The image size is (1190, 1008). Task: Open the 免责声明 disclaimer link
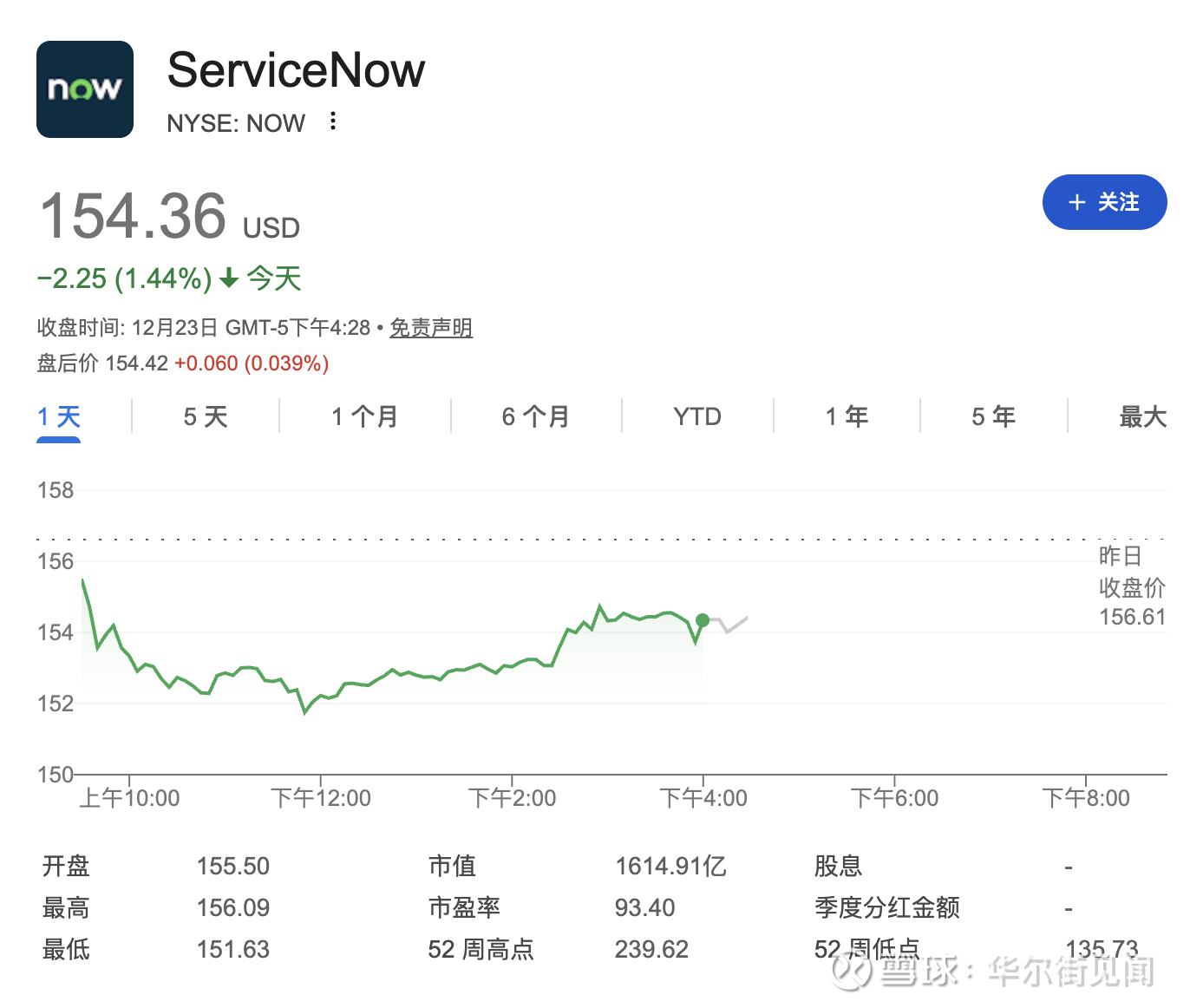431,328
